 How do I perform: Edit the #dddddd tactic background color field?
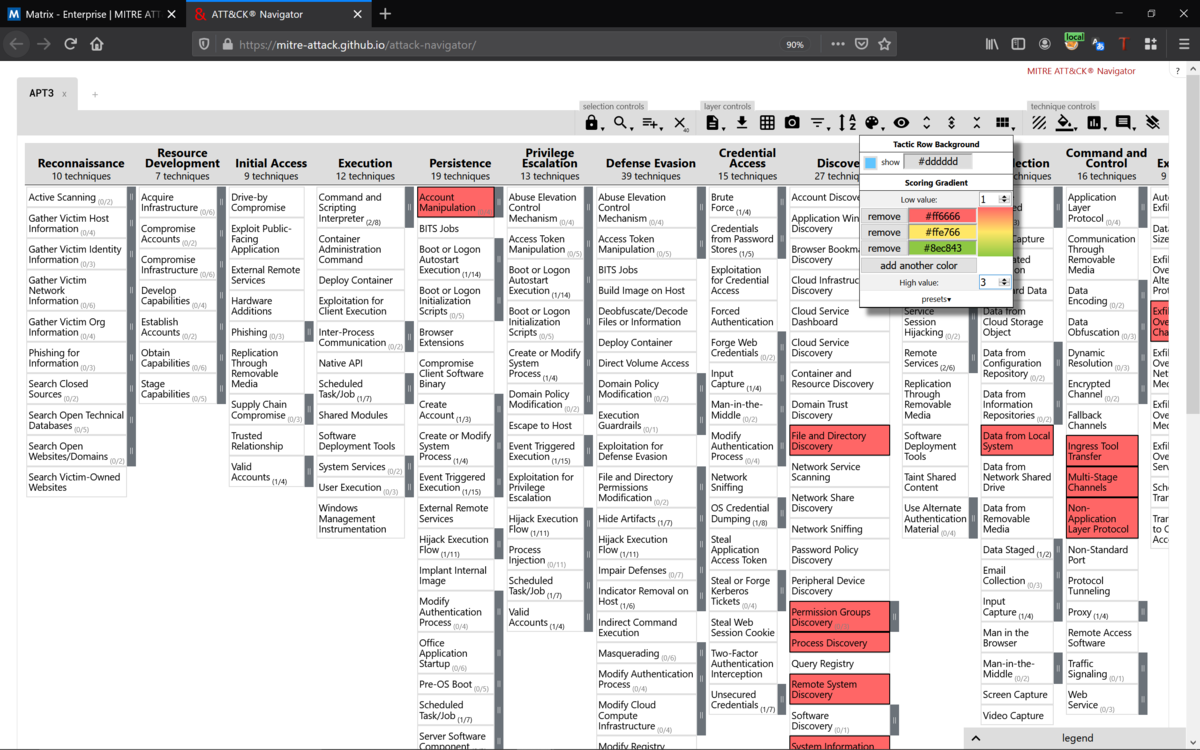pyautogui.click(x=938, y=162)
